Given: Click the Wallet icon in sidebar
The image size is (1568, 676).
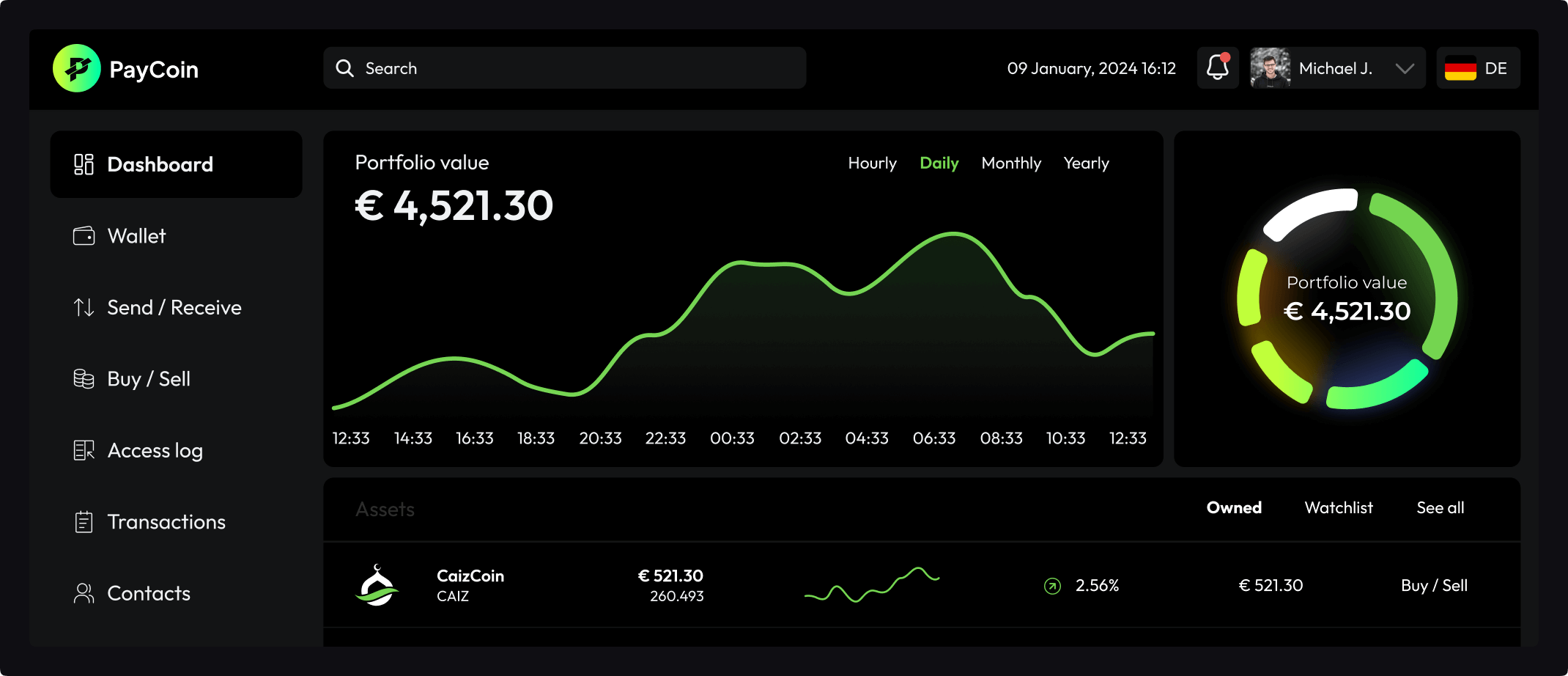Looking at the screenshot, I should pyautogui.click(x=84, y=236).
